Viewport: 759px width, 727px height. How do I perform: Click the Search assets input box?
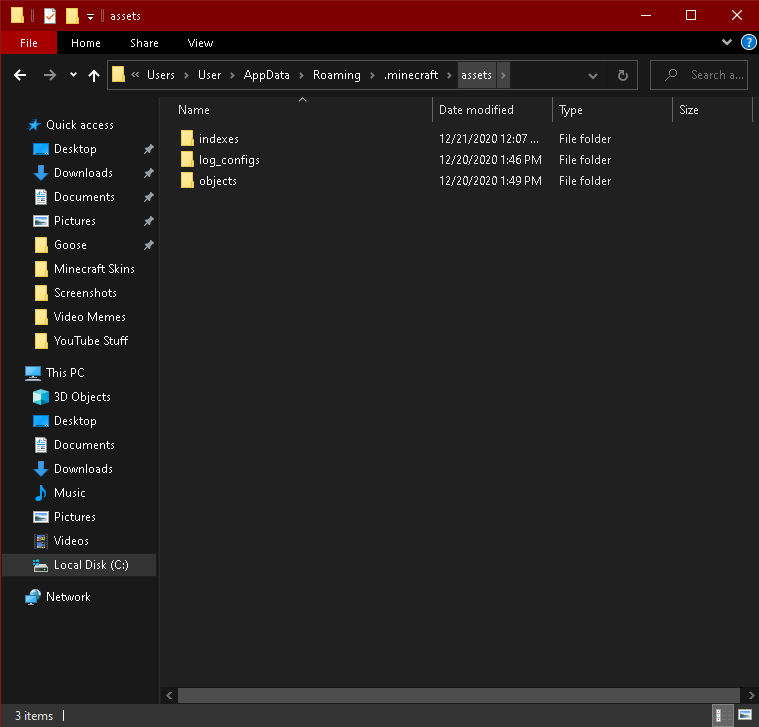point(710,75)
